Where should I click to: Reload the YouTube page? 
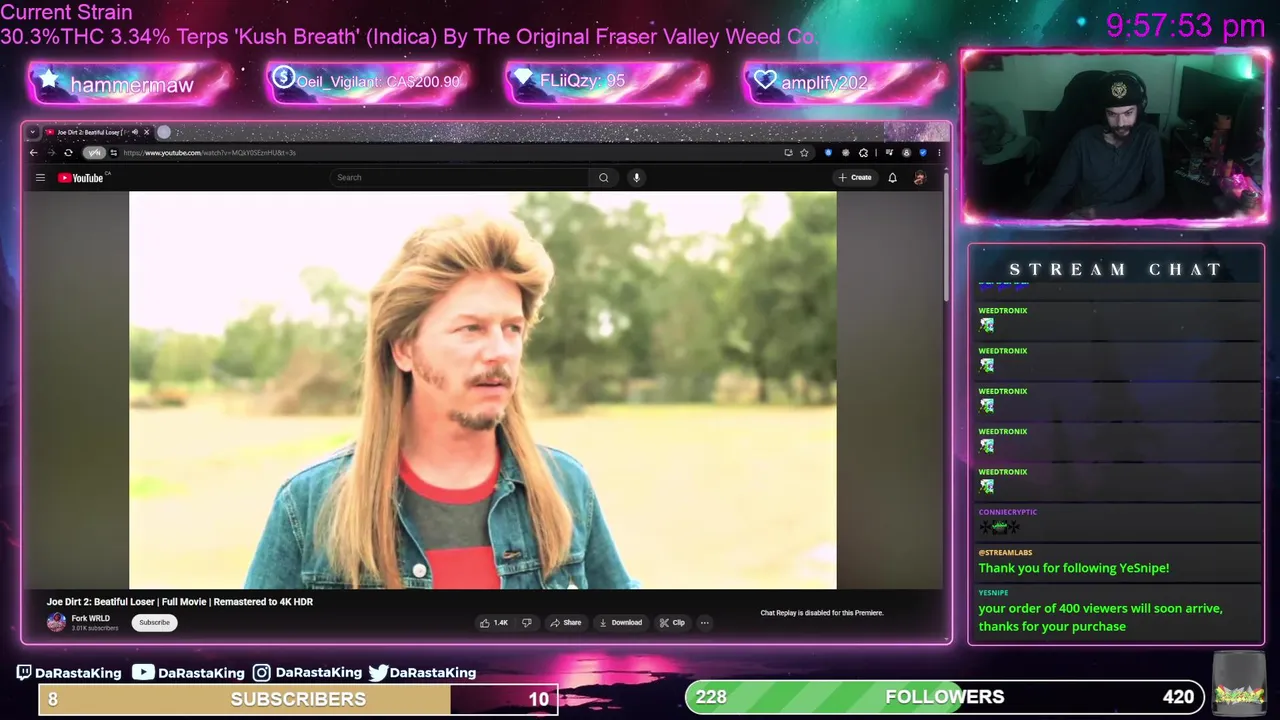[x=68, y=153]
